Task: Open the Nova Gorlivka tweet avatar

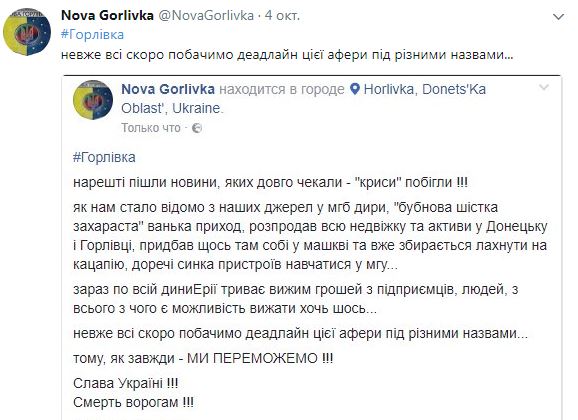Action: [x=27, y=32]
